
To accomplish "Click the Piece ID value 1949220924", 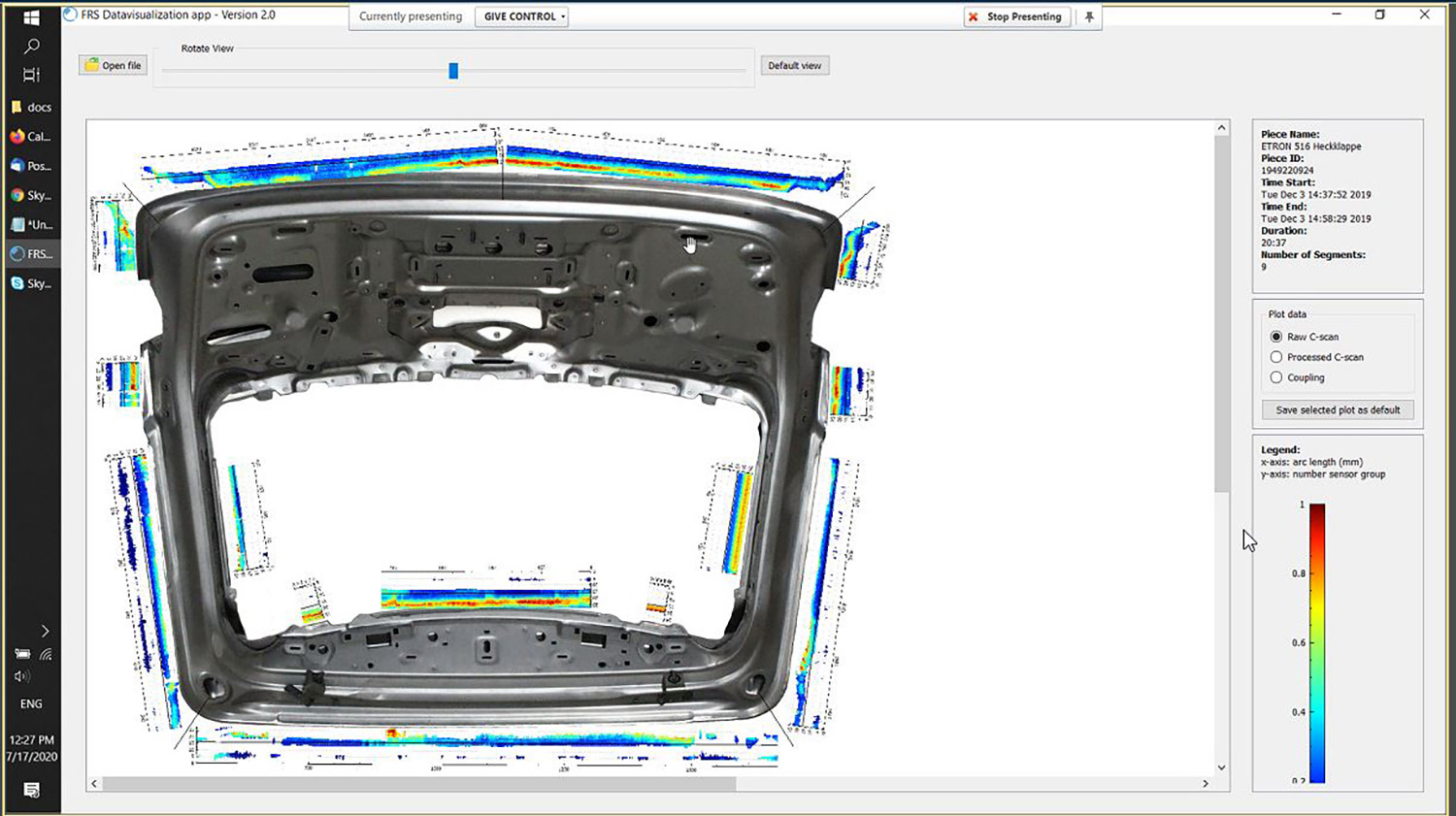I will [x=1287, y=170].
